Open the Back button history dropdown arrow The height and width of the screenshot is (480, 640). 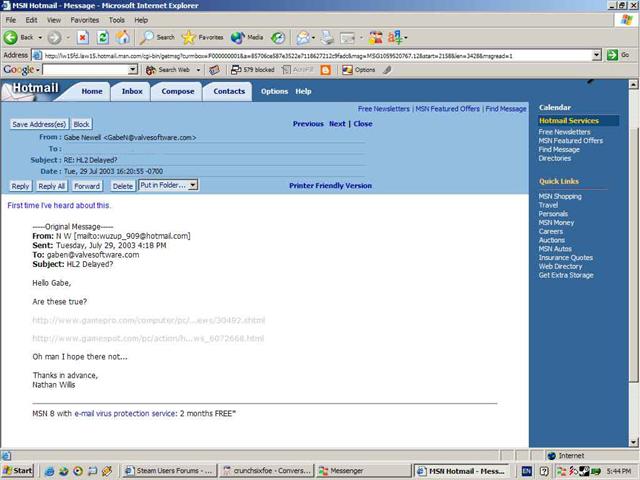(x=40, y=38)
